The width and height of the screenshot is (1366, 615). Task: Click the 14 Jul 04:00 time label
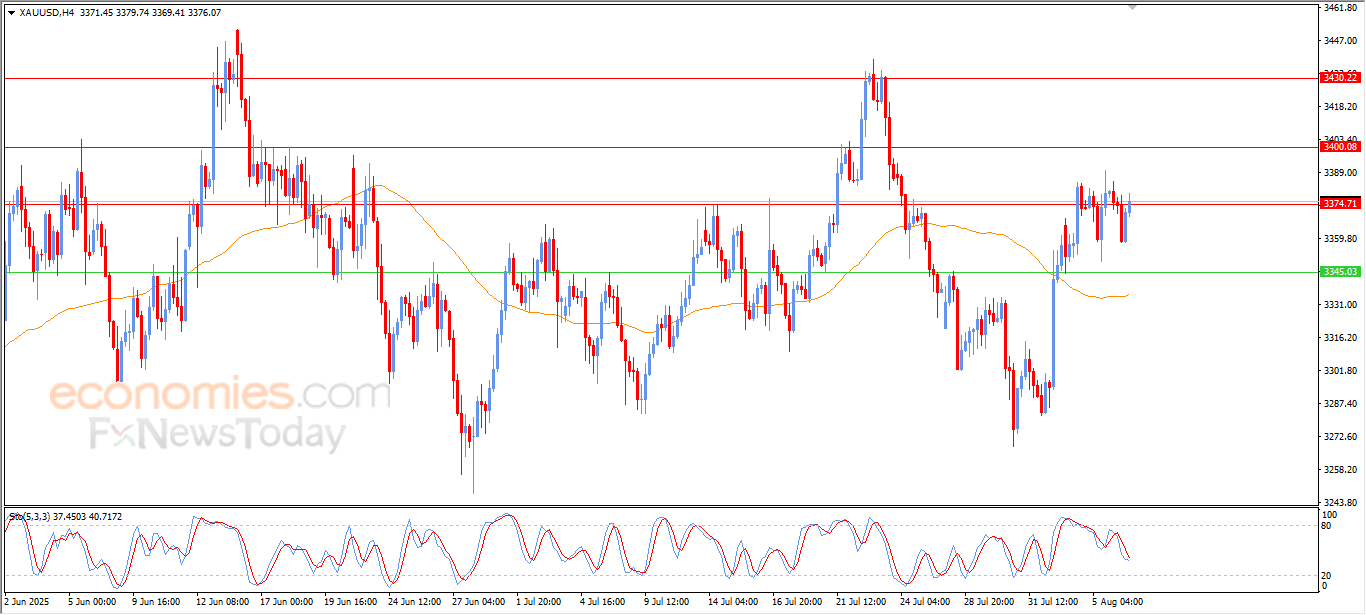point(735,602)
